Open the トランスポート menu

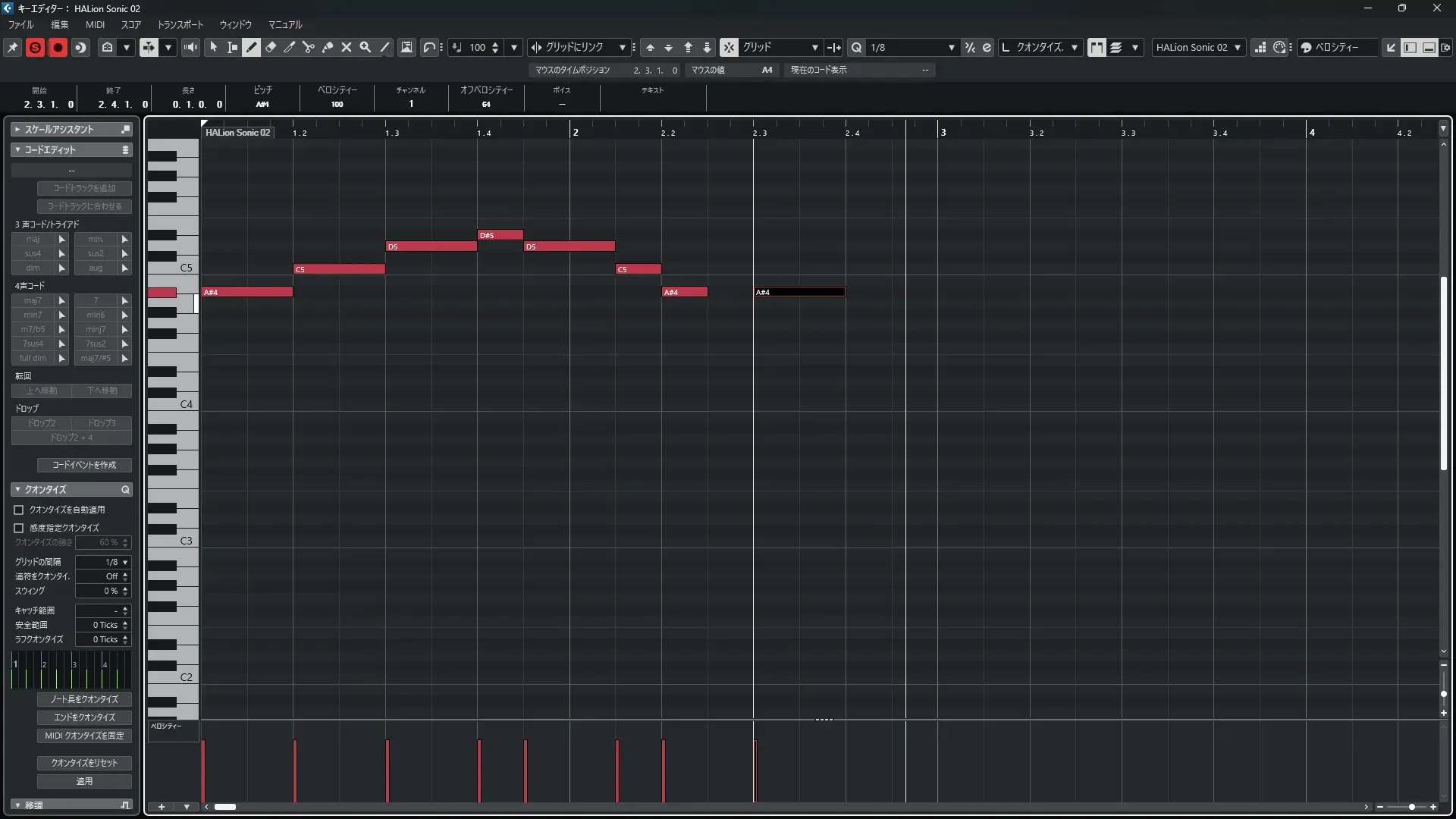click(180, 24)
